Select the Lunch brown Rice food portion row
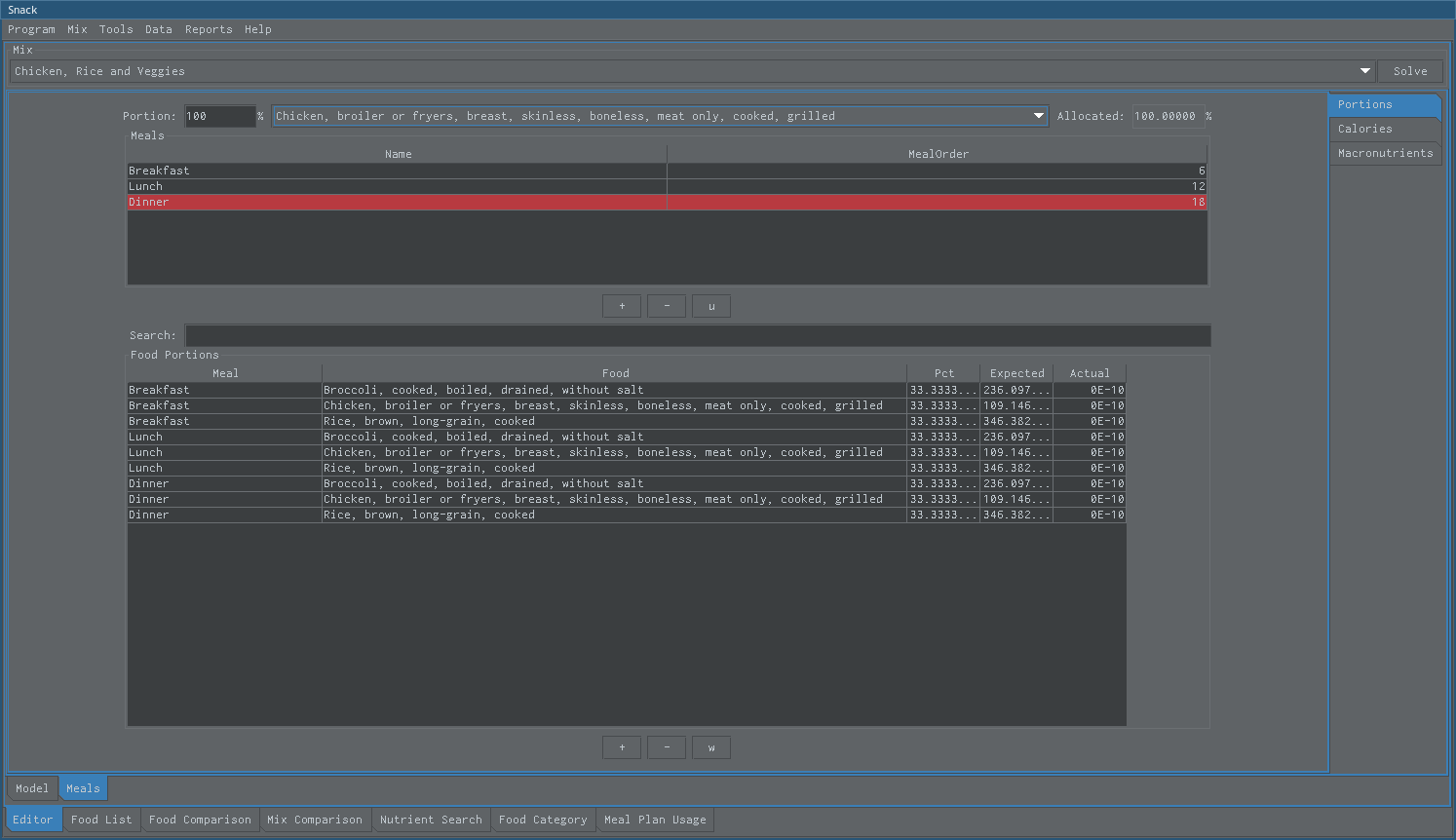This screenshot has height=840, width=1456. pos(627,468)
